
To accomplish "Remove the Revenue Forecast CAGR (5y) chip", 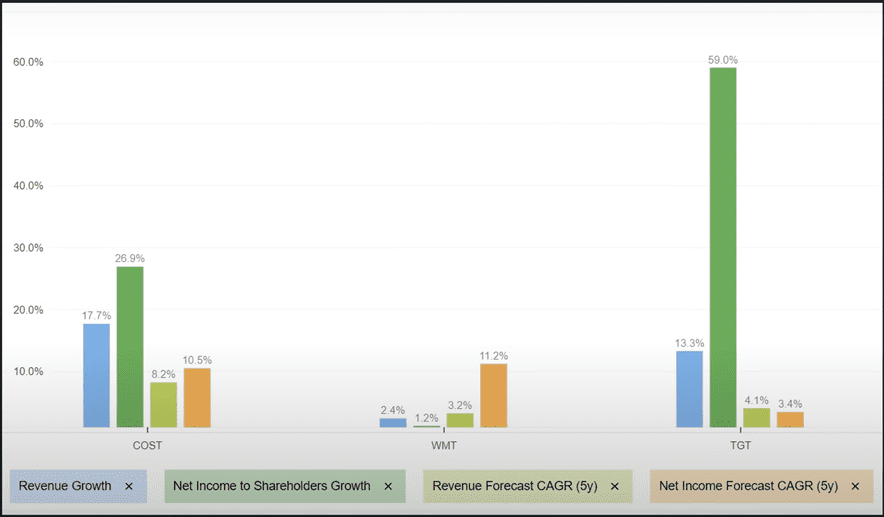I will (x=614, y=486).
